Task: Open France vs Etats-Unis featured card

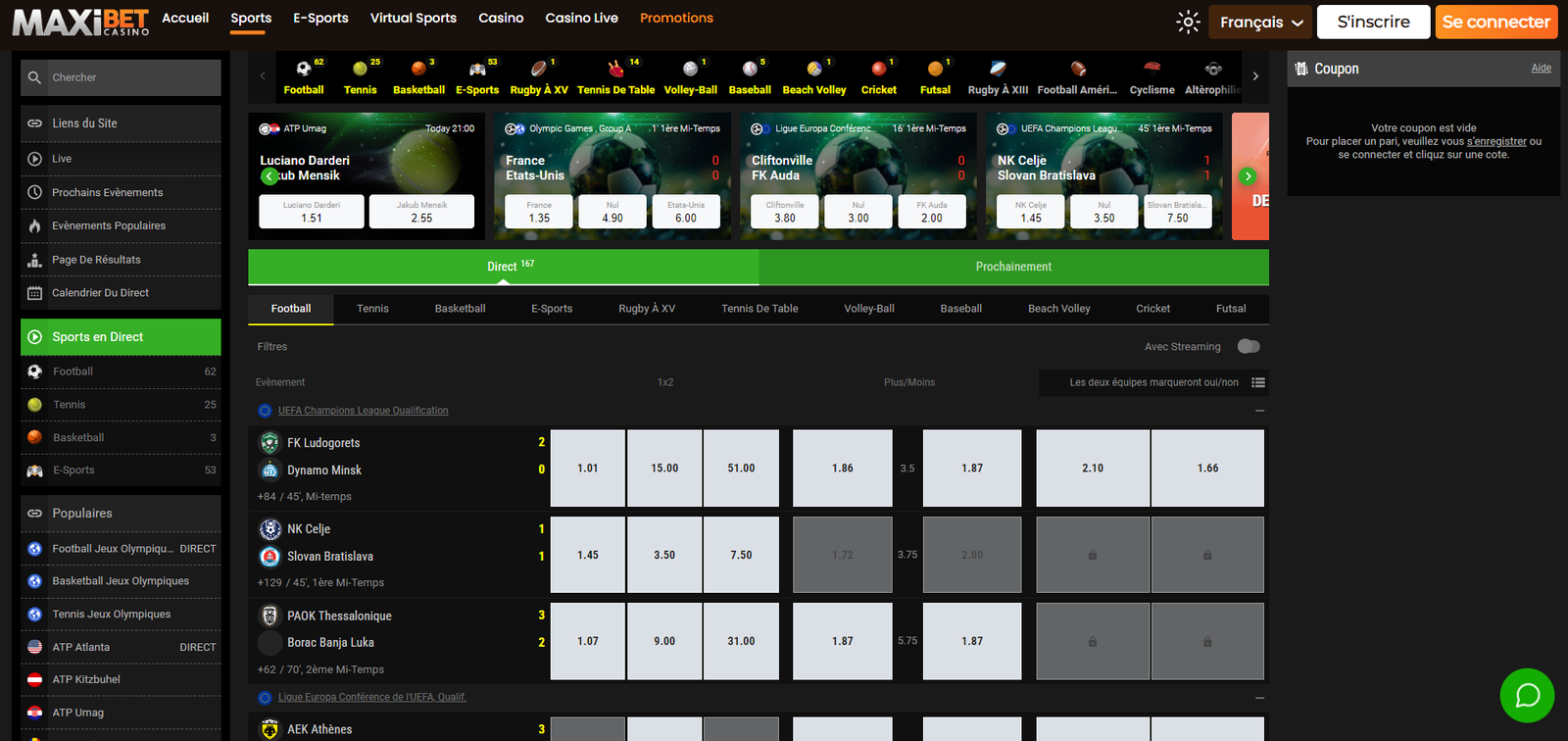Action: pyautogui.click(x=612, y=176)
